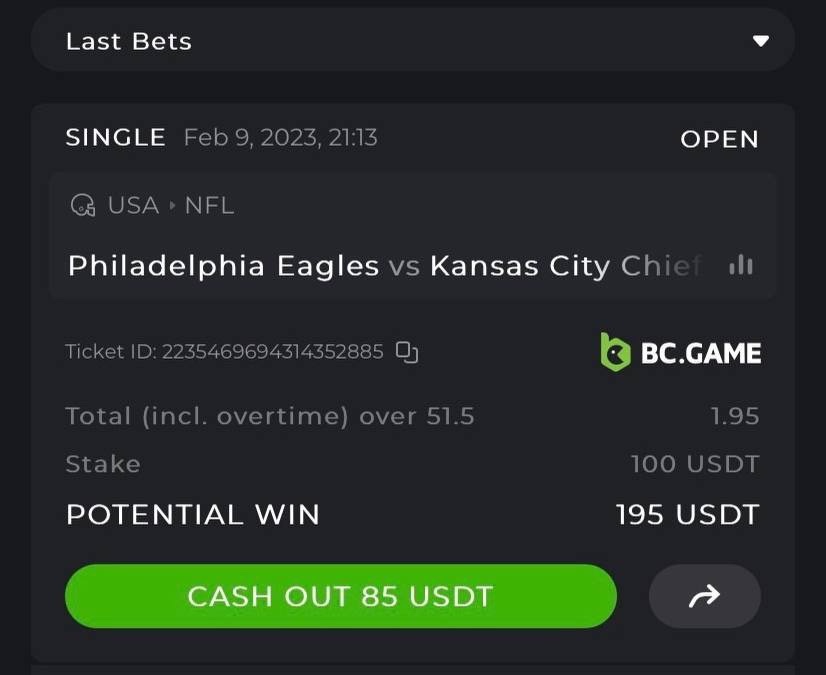This screenshot has height=675, width=826.
Task: Tap the share arrow button
Action: [x=705, y=597]
